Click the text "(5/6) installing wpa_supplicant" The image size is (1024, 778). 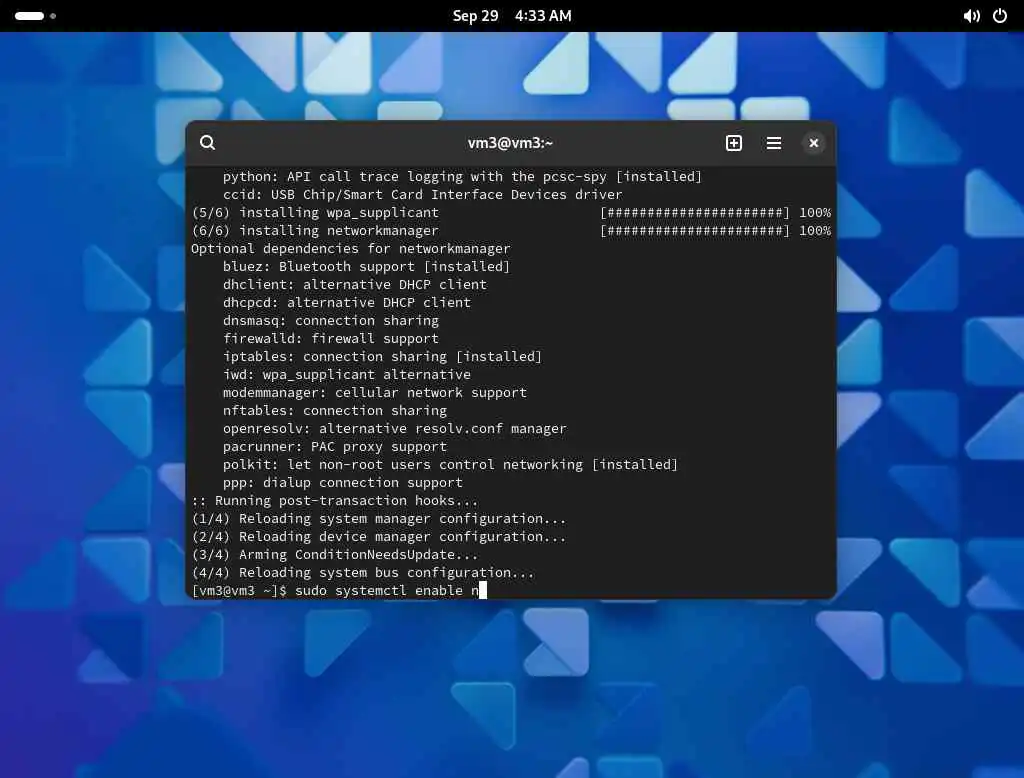click(315, 212)
